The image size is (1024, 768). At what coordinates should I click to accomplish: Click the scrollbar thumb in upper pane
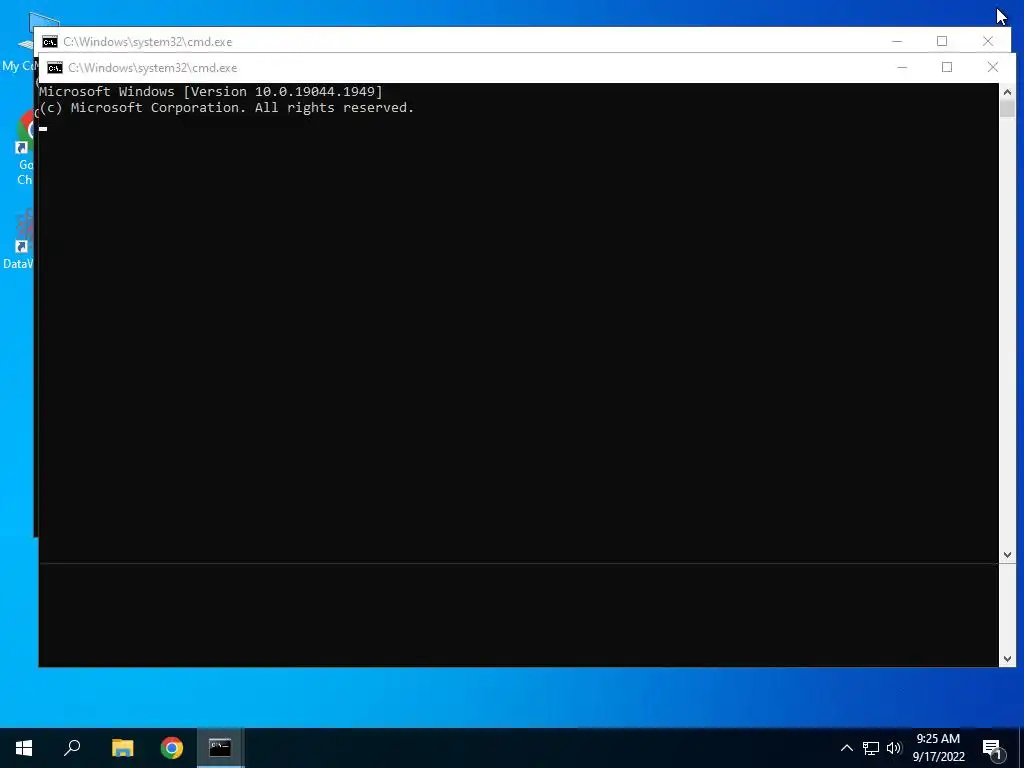[x=1007, y=108]
